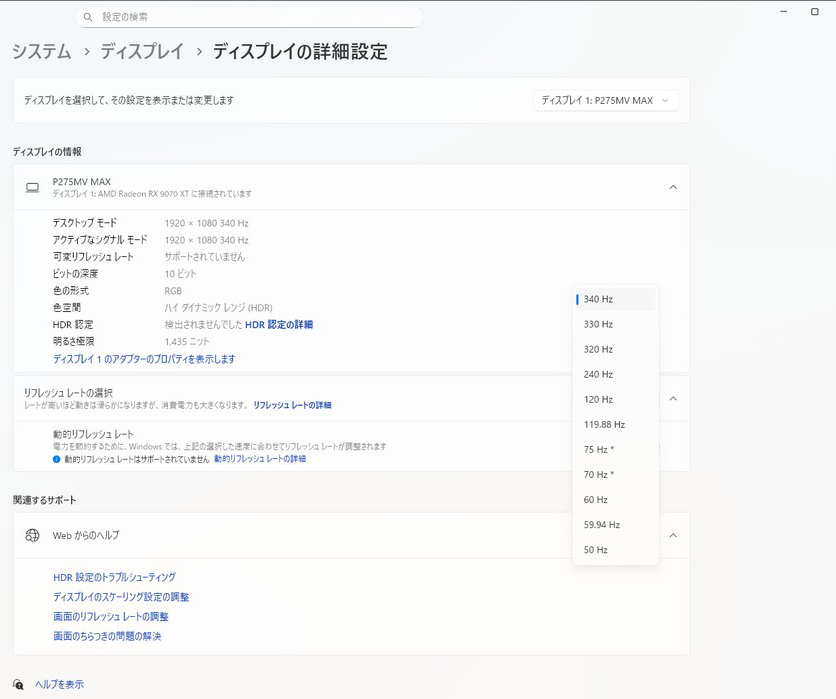
Task: Collapse the P275MV MAX display info section
Action: point(672,187)
